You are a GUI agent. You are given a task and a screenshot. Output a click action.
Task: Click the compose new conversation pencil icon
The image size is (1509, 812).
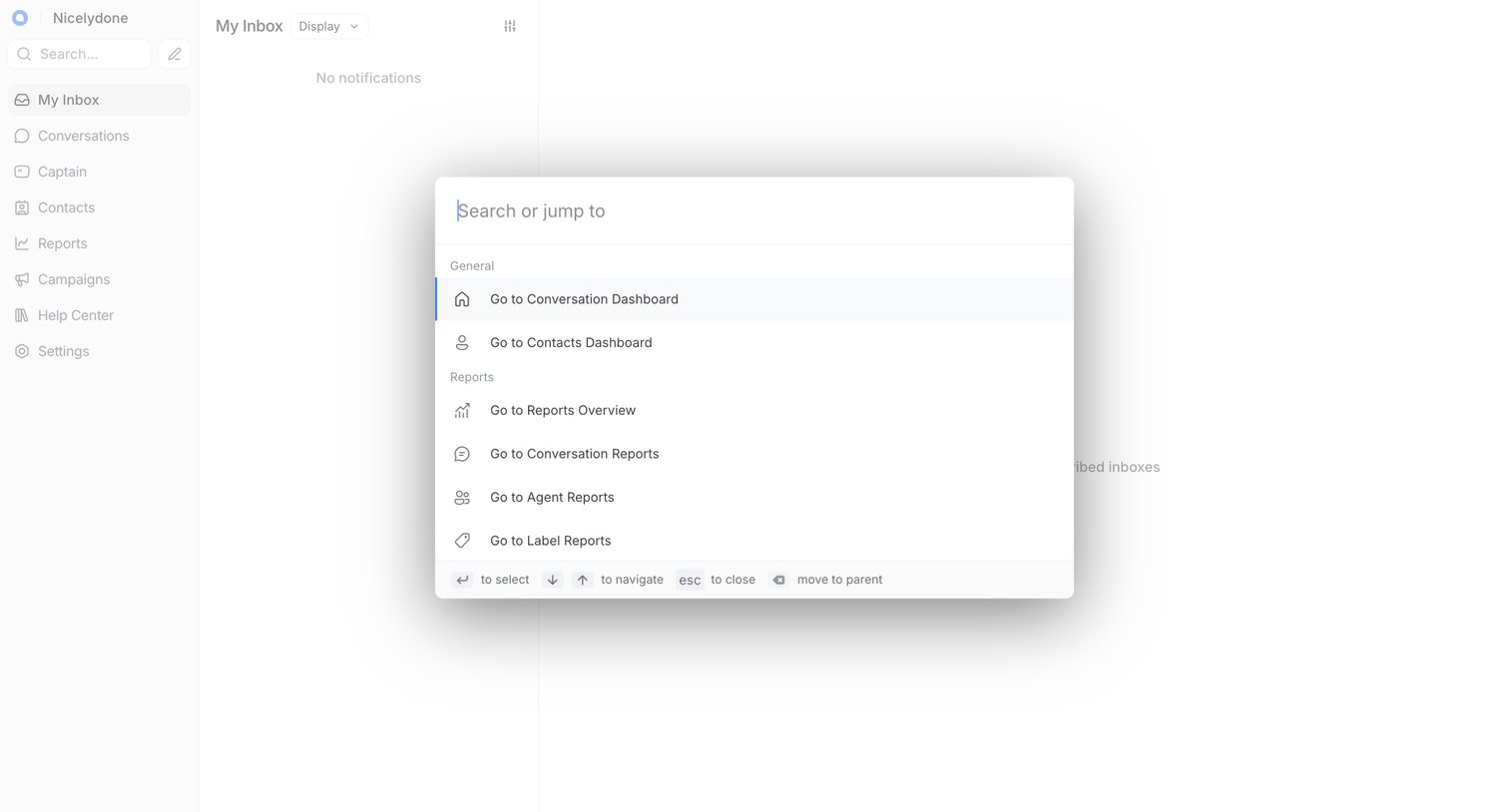[175, 54]
